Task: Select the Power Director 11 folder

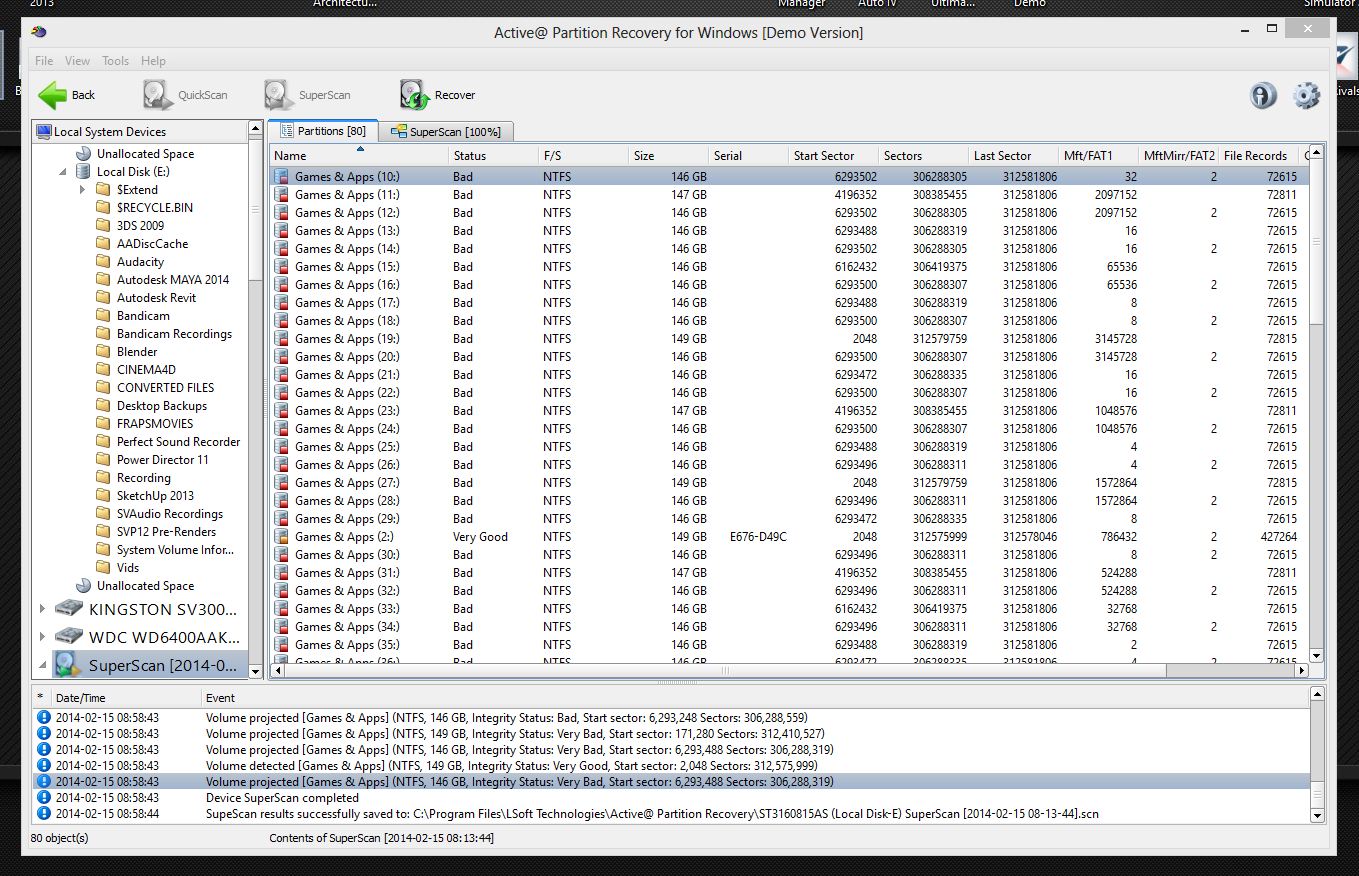Action: coord(162,460)
